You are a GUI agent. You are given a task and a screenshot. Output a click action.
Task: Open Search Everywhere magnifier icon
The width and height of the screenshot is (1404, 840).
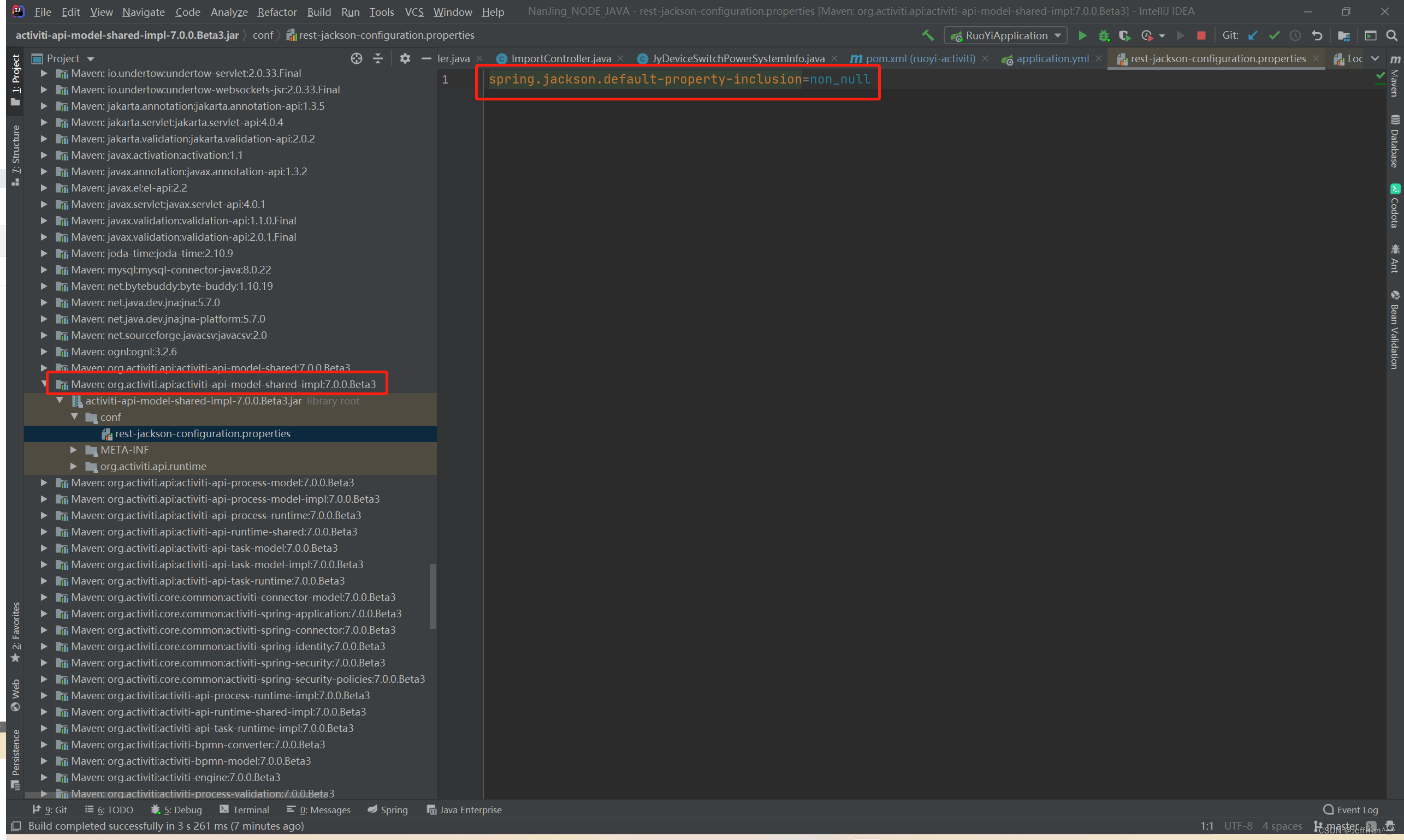(x=1391, y=35)
